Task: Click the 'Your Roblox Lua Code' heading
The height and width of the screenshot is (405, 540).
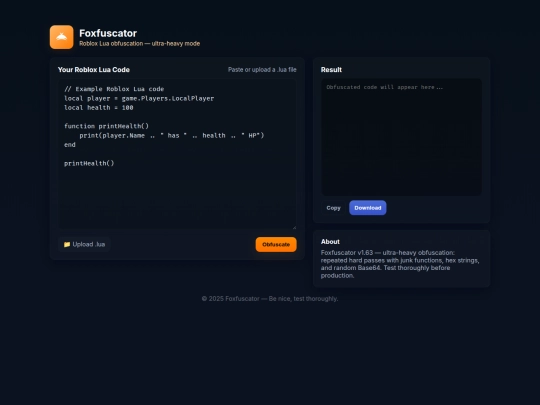Action: pos(94,70)
